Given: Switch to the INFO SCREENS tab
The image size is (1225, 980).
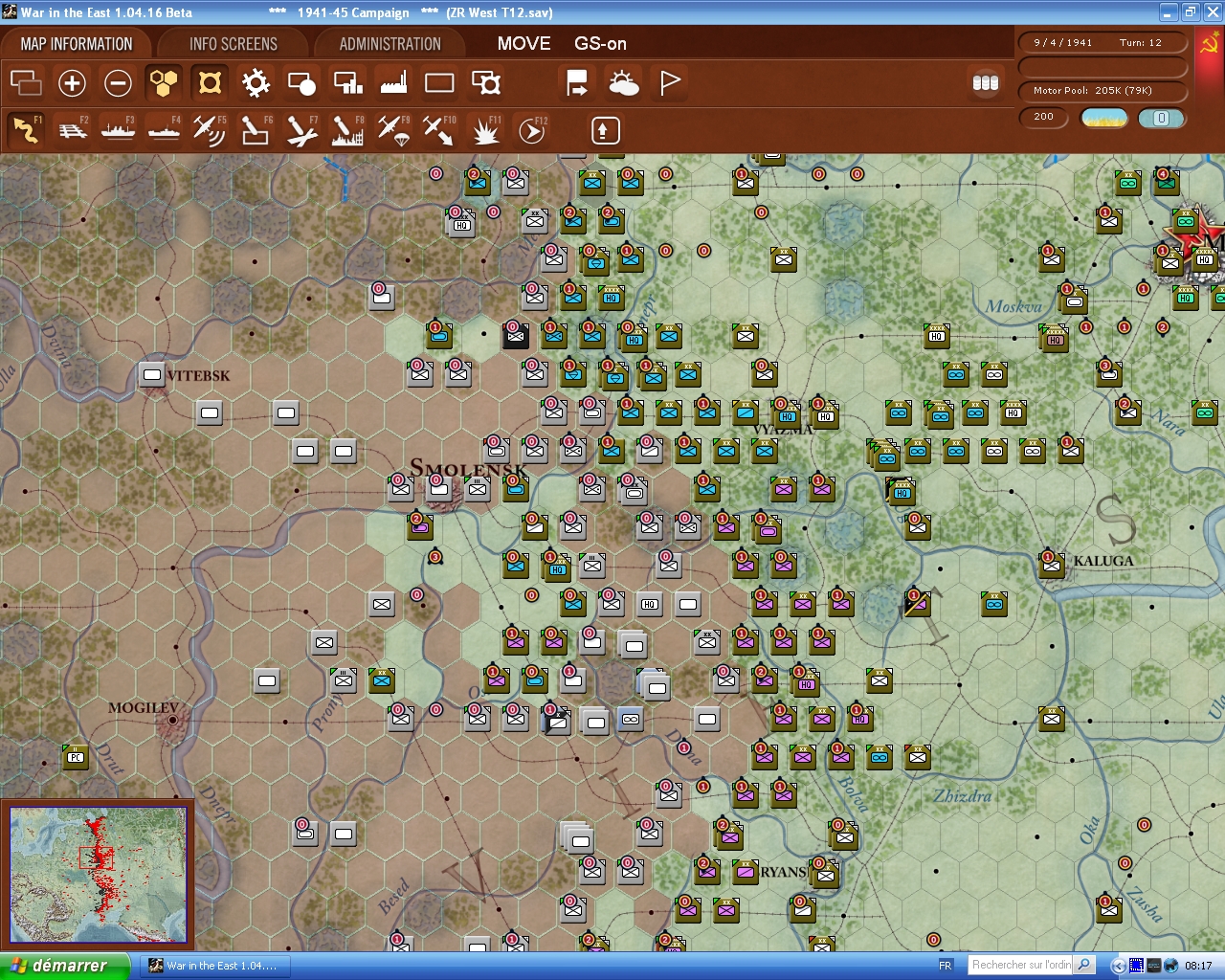Looking at the screenshot, I should coord(234,44).
